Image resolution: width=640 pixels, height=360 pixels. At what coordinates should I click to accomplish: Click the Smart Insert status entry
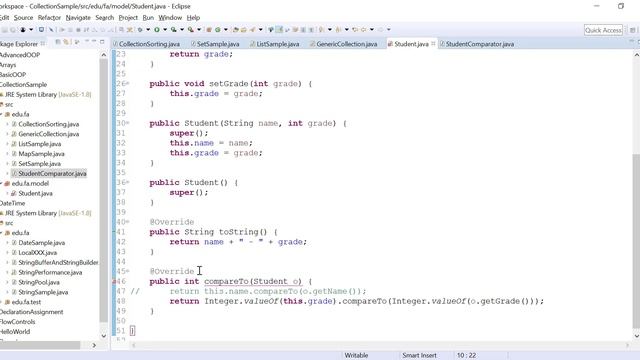click(x=419, y=356)
